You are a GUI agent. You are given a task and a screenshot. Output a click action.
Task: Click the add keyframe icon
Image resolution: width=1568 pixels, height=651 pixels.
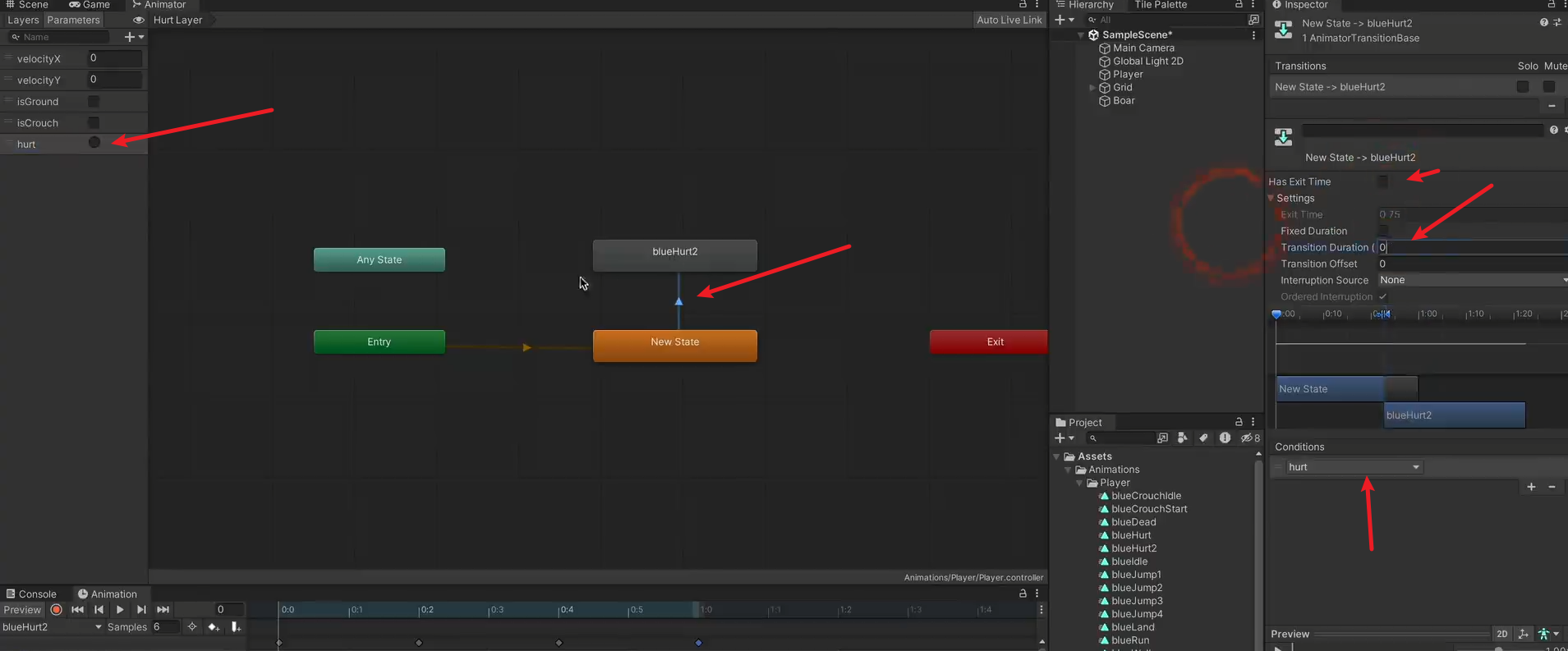pos(214,627)
